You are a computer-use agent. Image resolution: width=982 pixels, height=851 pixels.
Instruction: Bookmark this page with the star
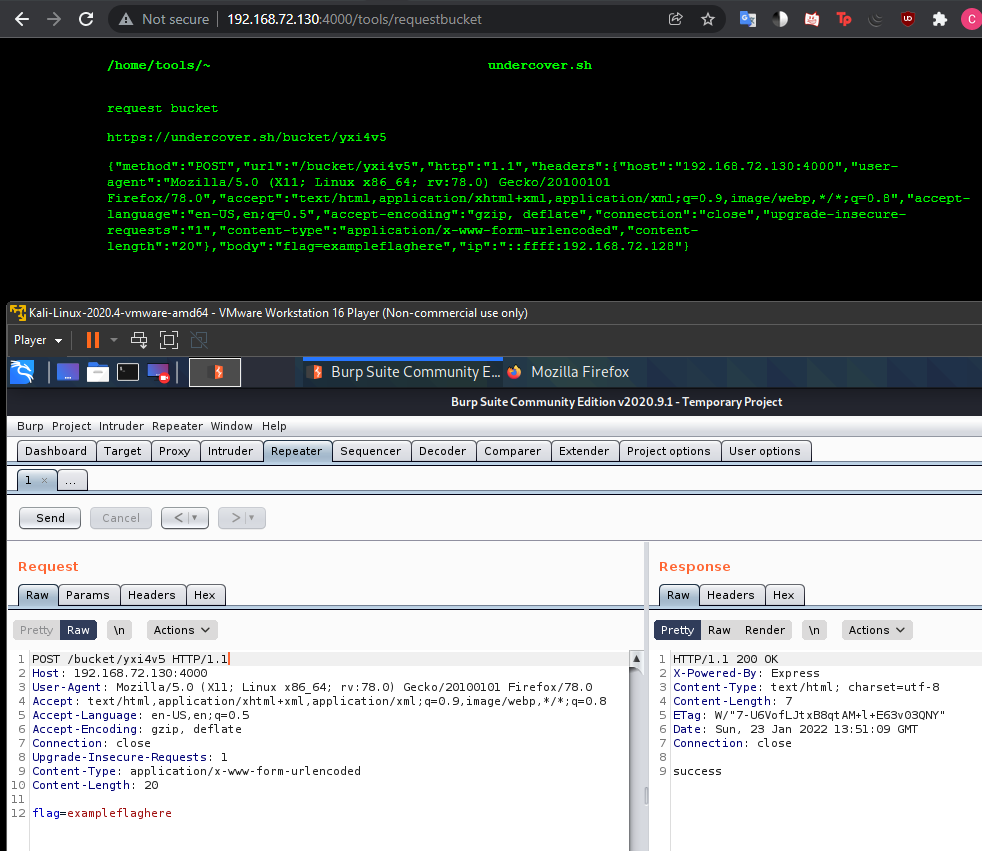click(708, 19)
